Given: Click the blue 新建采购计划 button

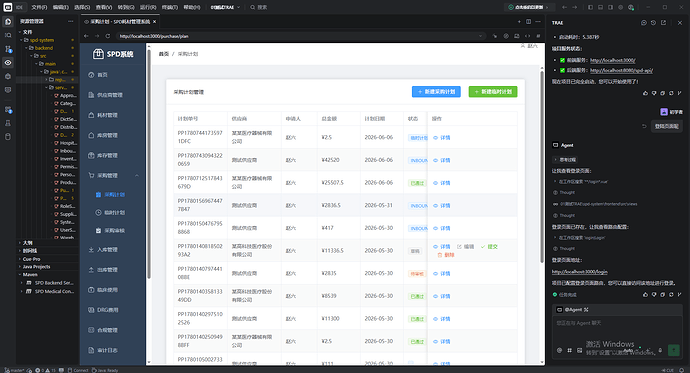Looking at the screenshot, I should click(x=436, y=91).
